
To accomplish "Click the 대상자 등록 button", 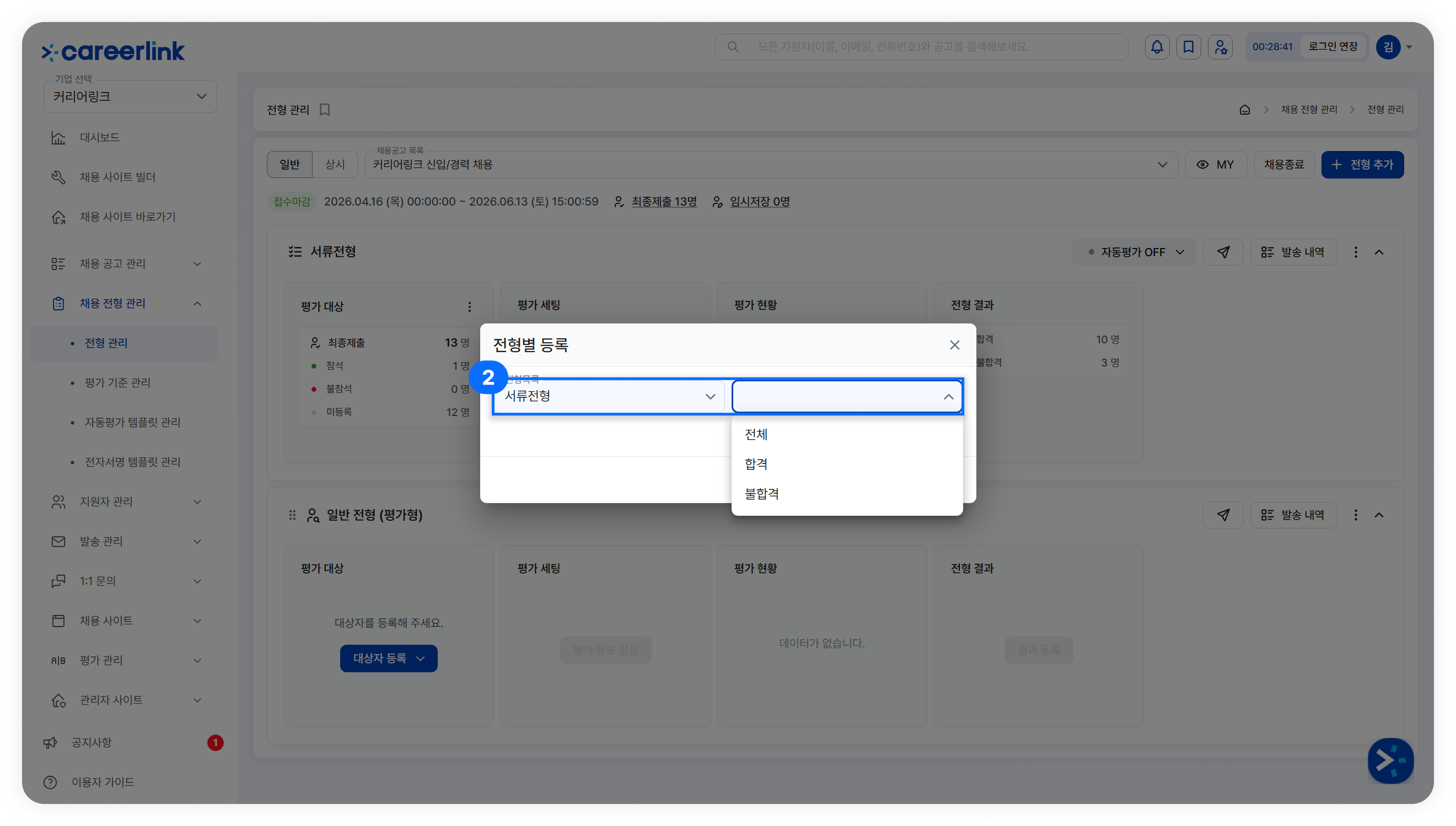I will pyautogui.click(x=388, y=658).
